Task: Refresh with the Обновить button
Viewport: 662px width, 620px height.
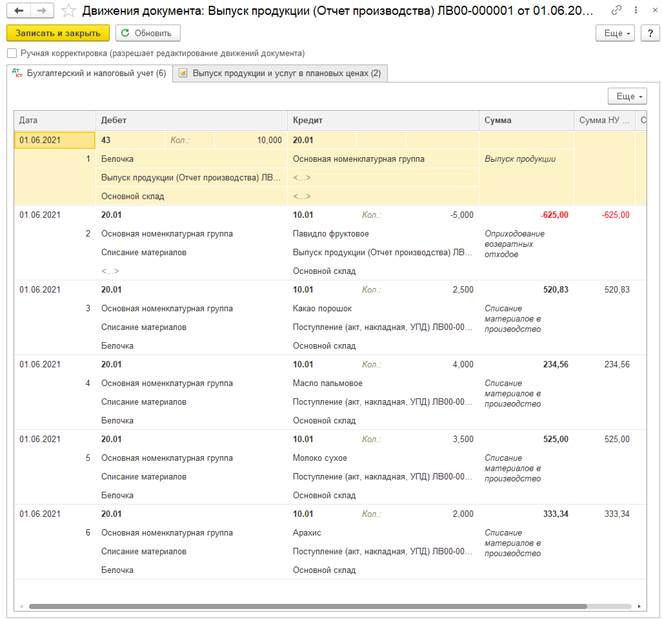Action: point(148,33)
